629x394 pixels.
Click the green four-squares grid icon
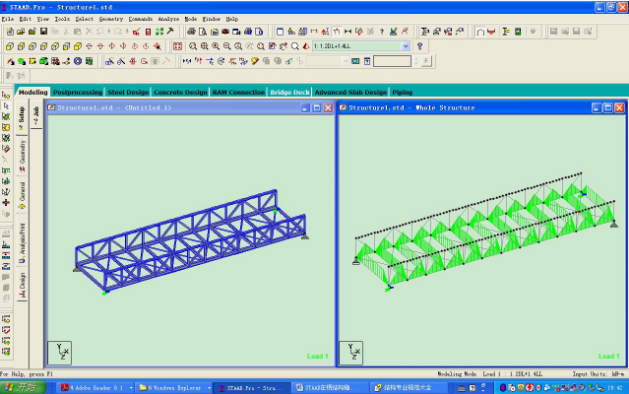coord(159,31)
